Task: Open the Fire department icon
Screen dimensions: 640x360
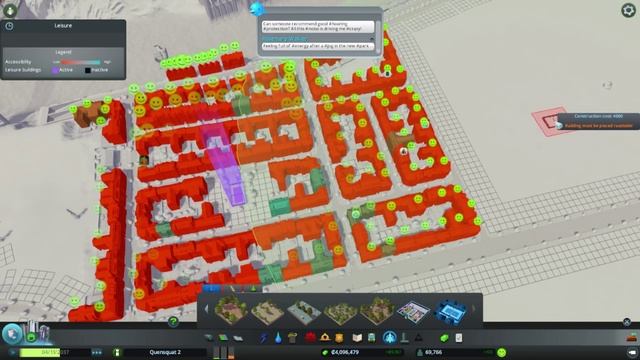Action: click(325, 337)
